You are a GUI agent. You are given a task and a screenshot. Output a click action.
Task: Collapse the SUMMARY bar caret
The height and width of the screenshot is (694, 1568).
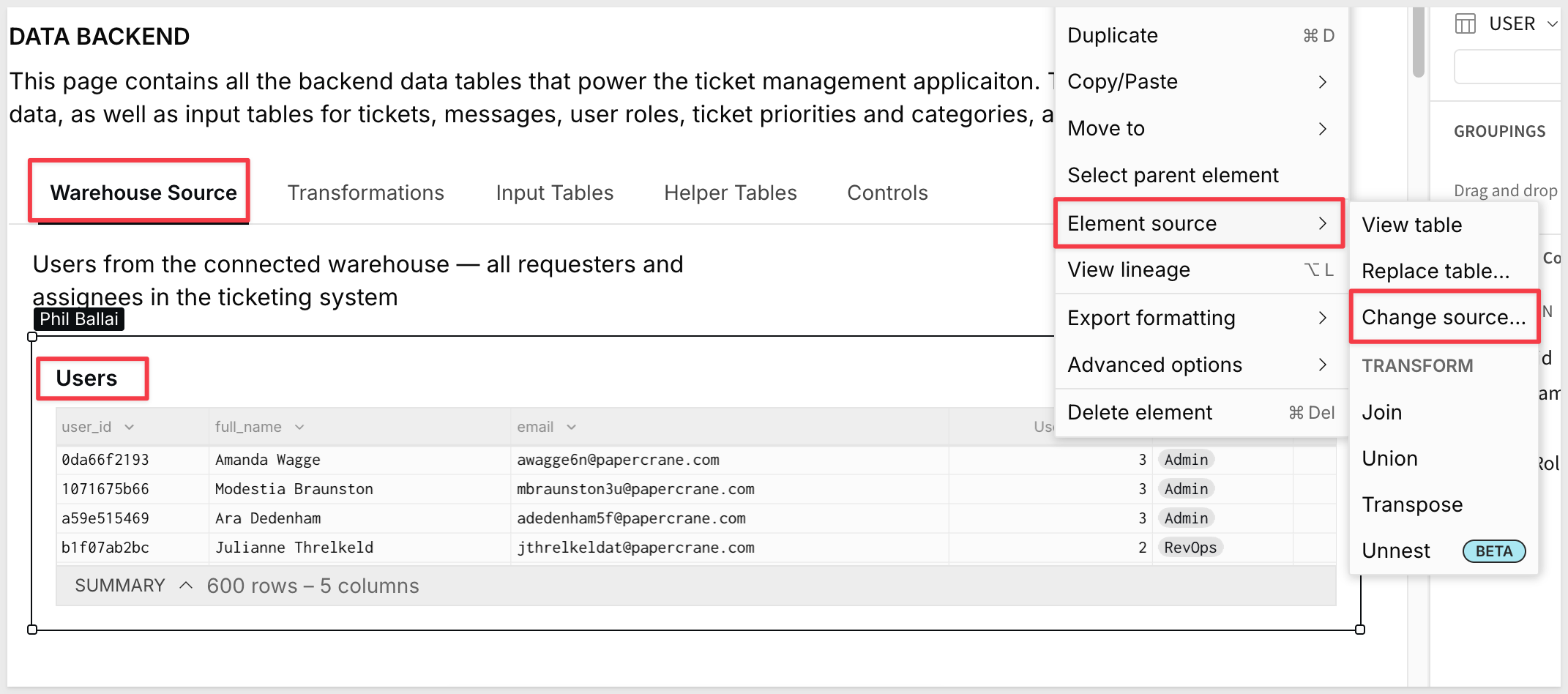186,585
